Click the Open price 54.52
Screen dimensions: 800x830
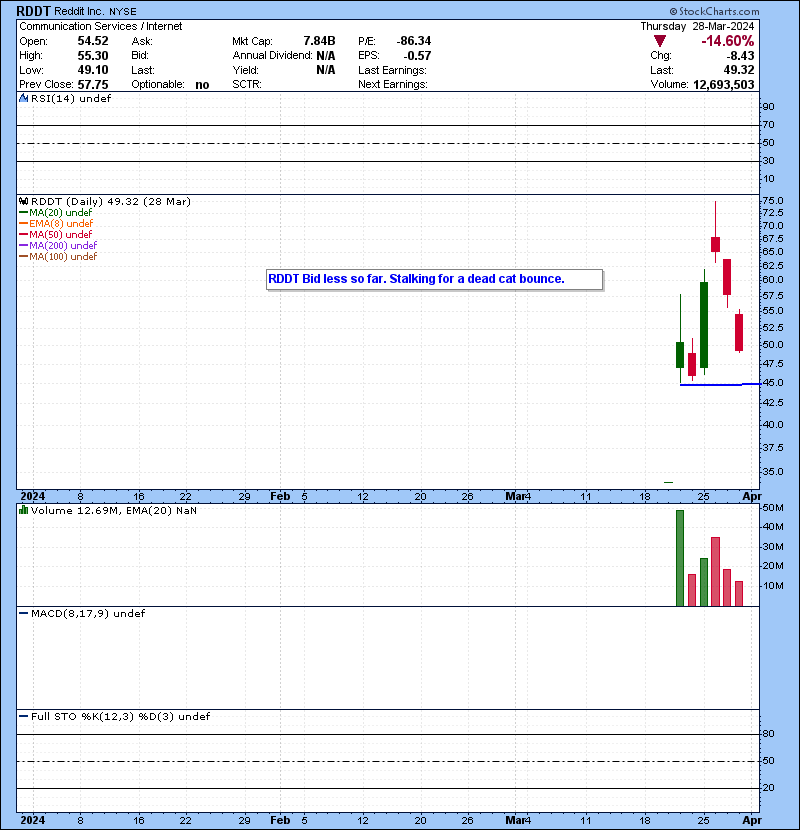93,41
